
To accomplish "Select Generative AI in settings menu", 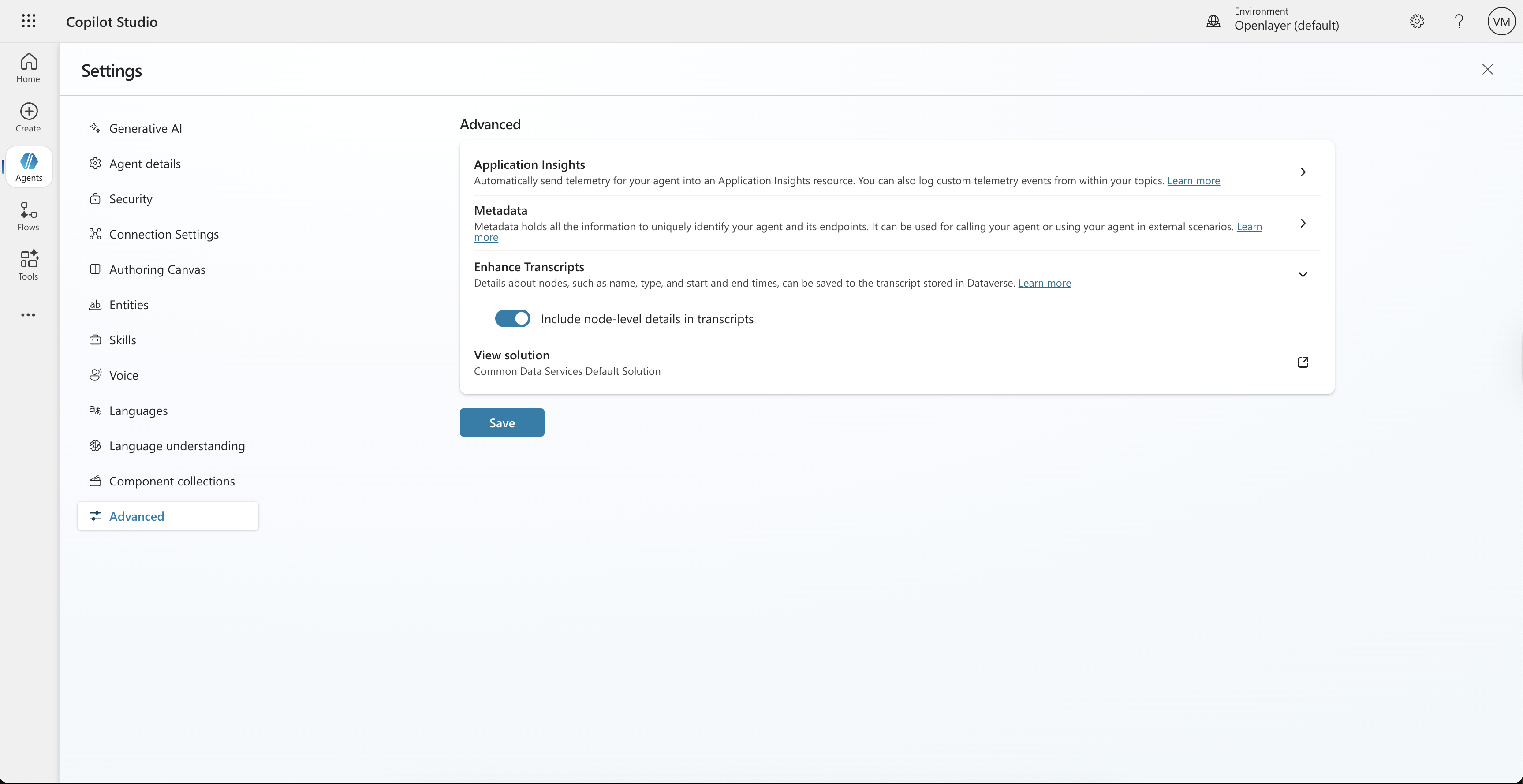I will tap(145, 128).
